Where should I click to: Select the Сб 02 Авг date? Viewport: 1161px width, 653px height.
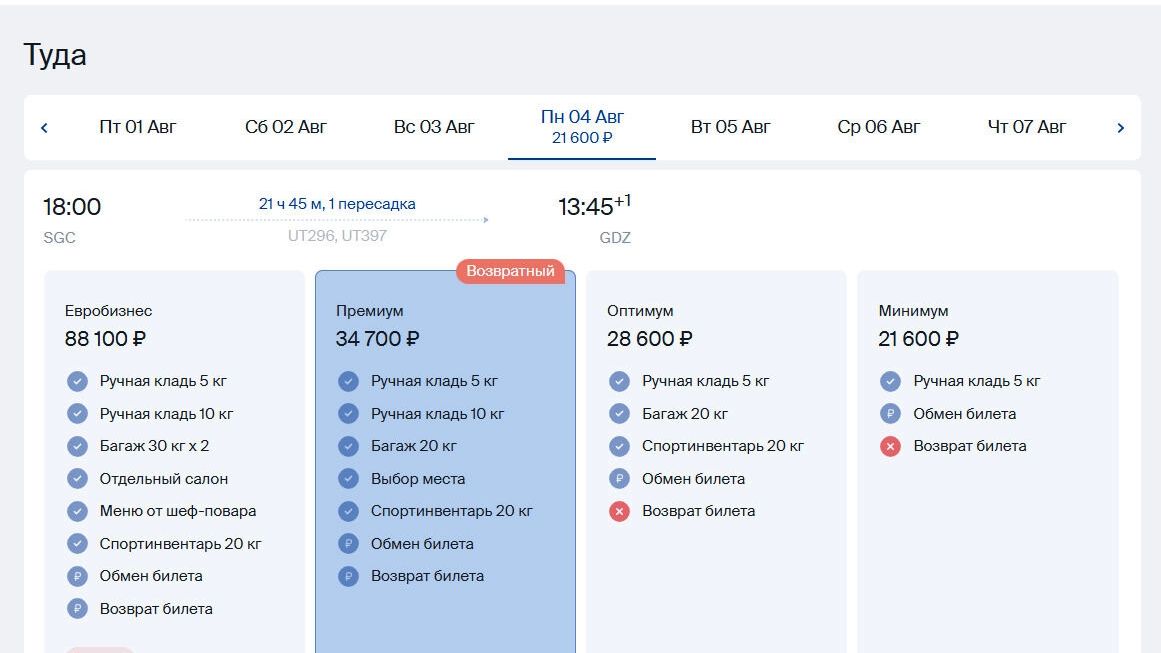point(286,127)
